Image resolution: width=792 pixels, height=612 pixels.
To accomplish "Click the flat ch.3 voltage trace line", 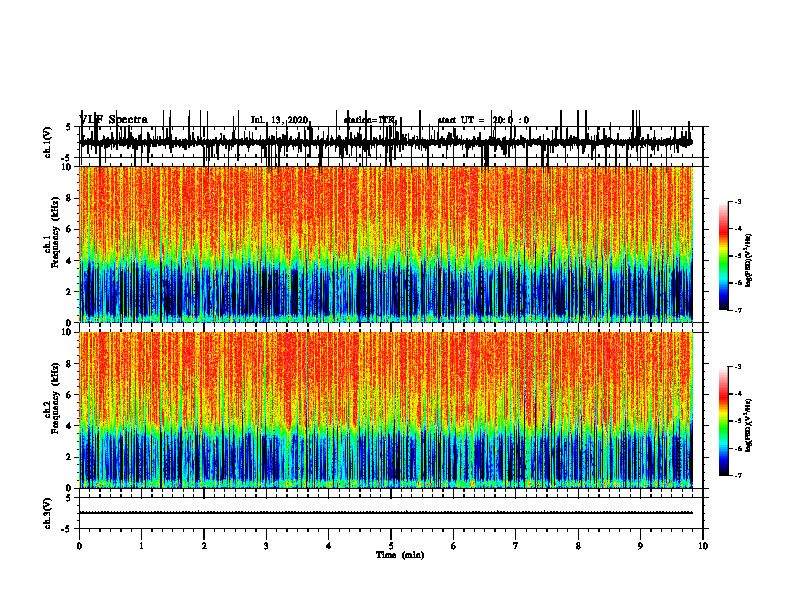I will click(385, 513).
